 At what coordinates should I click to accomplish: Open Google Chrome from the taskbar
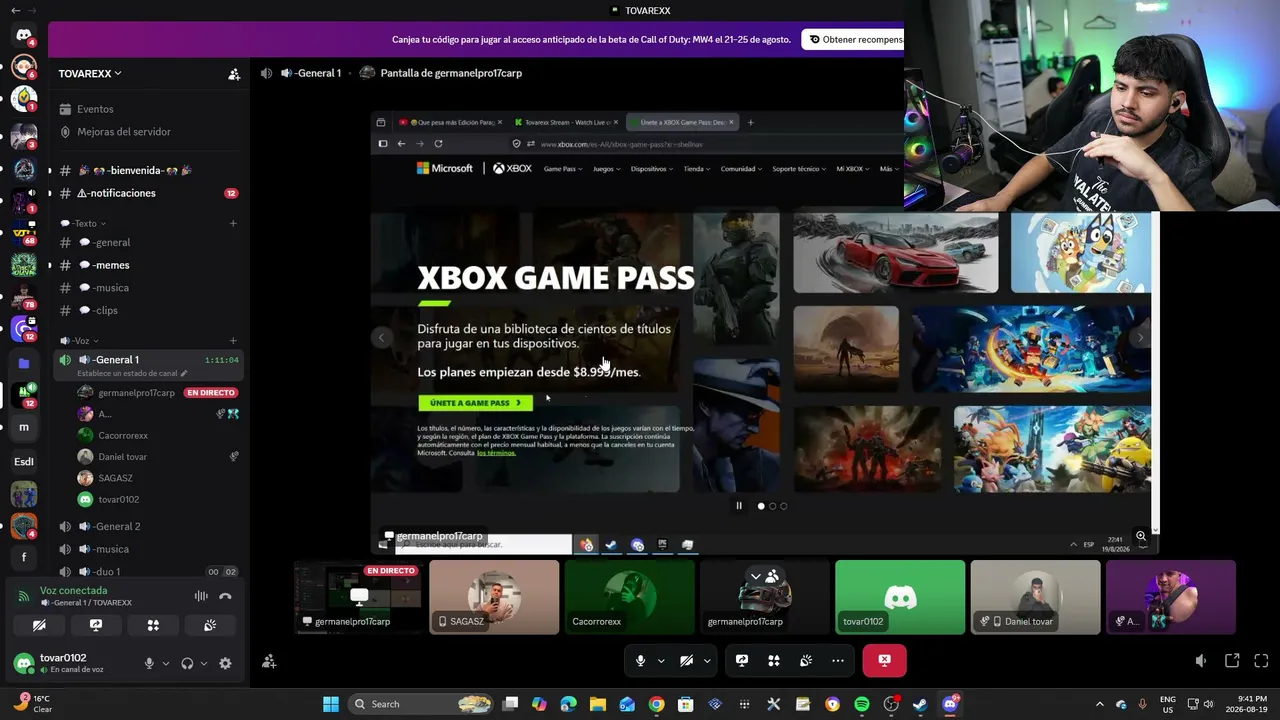tap(656, 704)
